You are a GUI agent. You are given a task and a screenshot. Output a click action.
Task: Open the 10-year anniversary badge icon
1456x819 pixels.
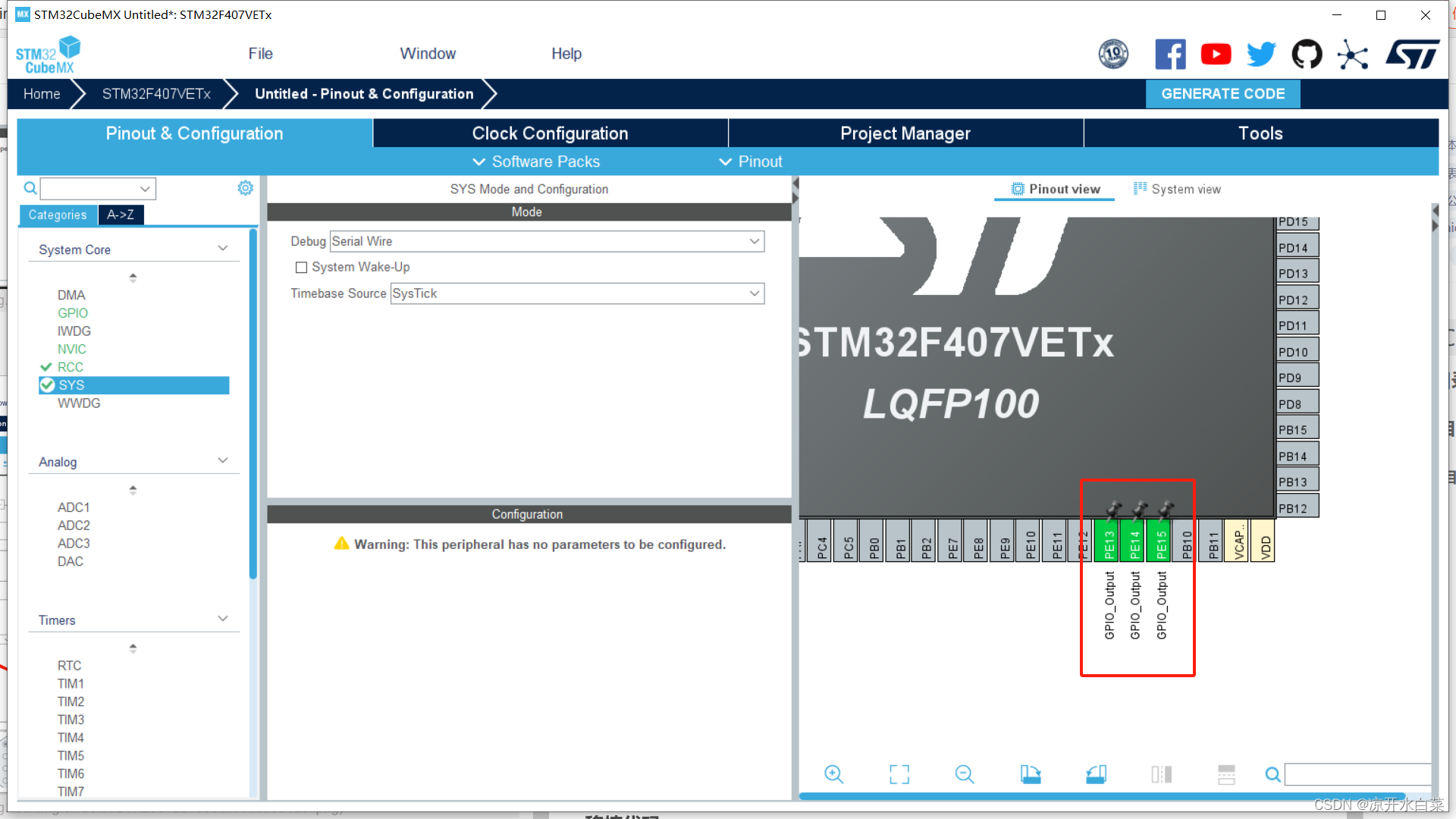point(1113,54)
